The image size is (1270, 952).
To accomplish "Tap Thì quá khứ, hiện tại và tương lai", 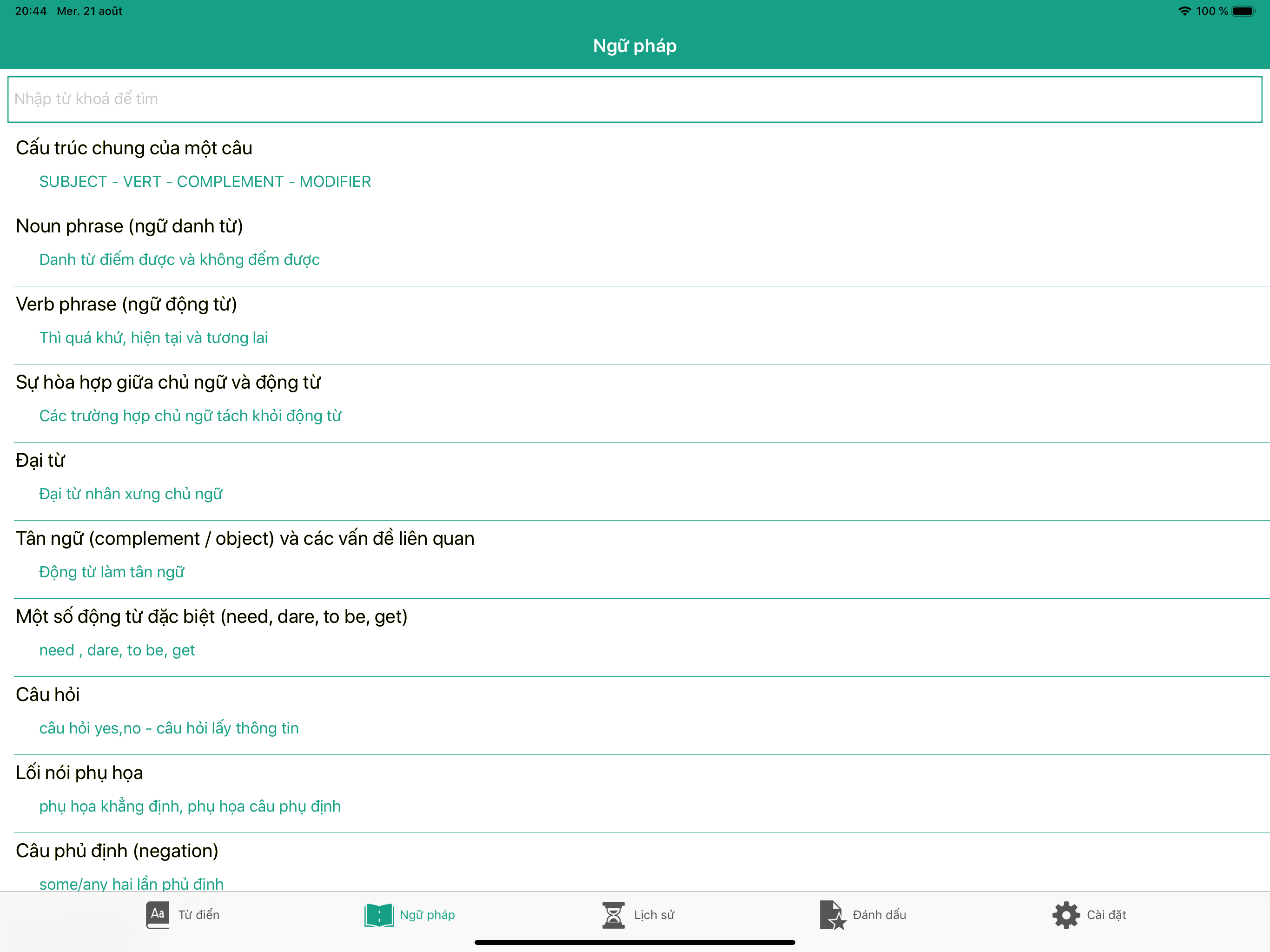I will pos(153,337).
